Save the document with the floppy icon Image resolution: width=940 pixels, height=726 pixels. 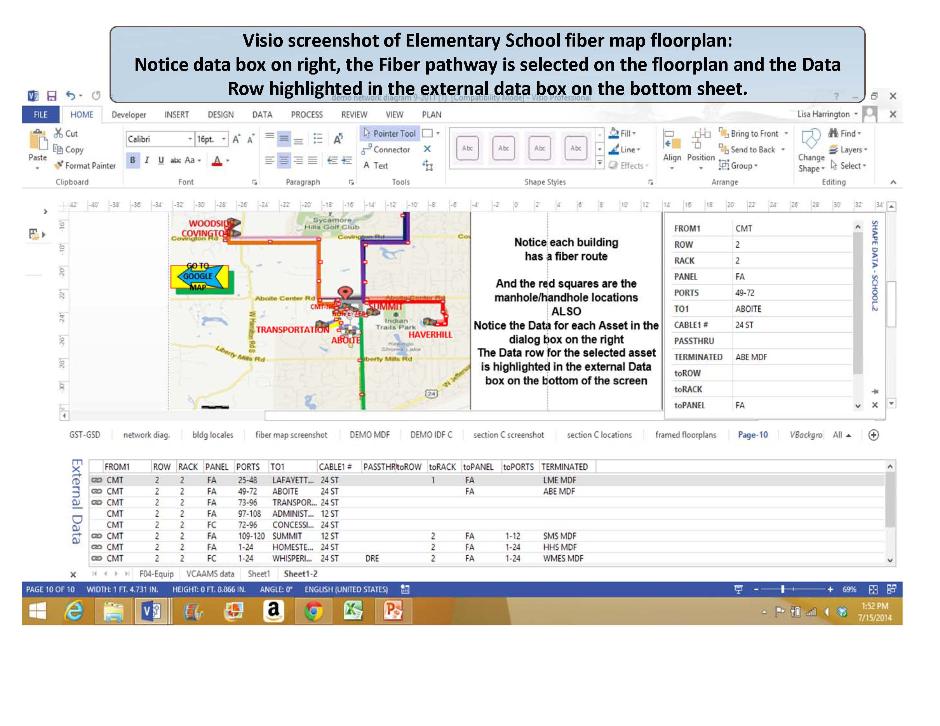tap(52, 96)
